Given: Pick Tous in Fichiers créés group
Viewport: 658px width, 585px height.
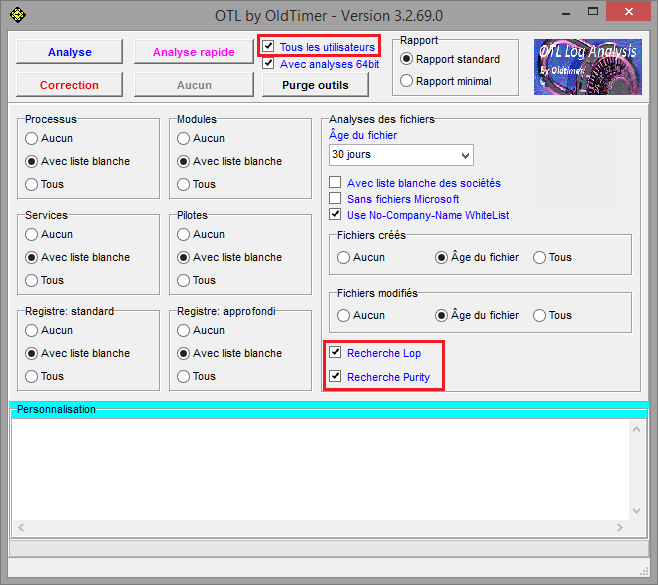Looking at the screenshot, I should pos(540,257).
